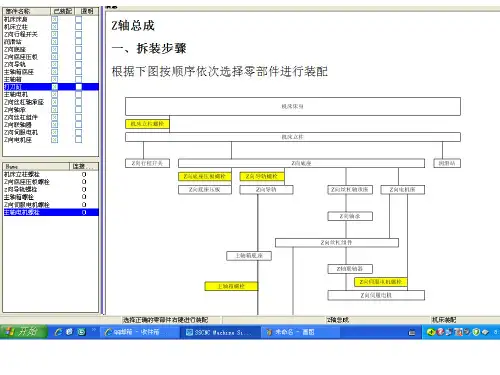
Task: Click the yellow 机床立柱螺栓 diagram box
Action: tap(147, 124)
